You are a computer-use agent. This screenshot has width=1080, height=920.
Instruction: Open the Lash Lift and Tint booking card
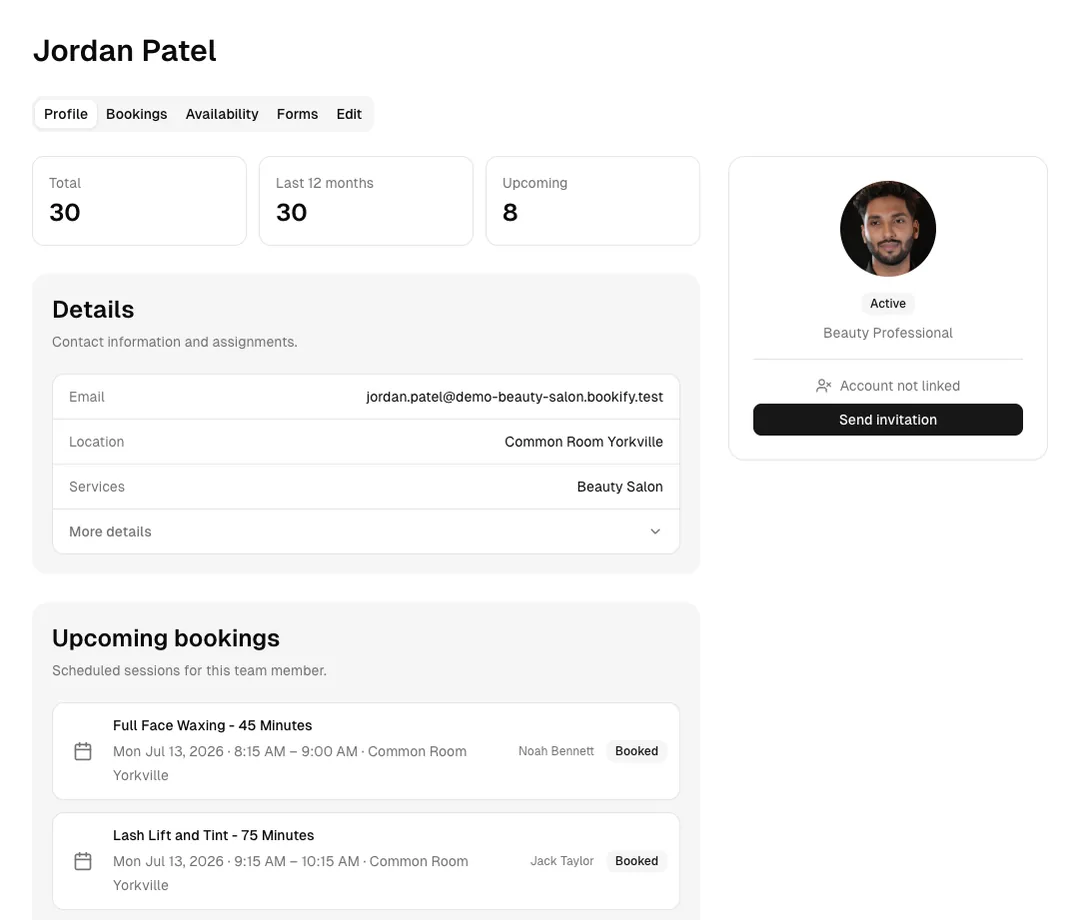[366, 861]
